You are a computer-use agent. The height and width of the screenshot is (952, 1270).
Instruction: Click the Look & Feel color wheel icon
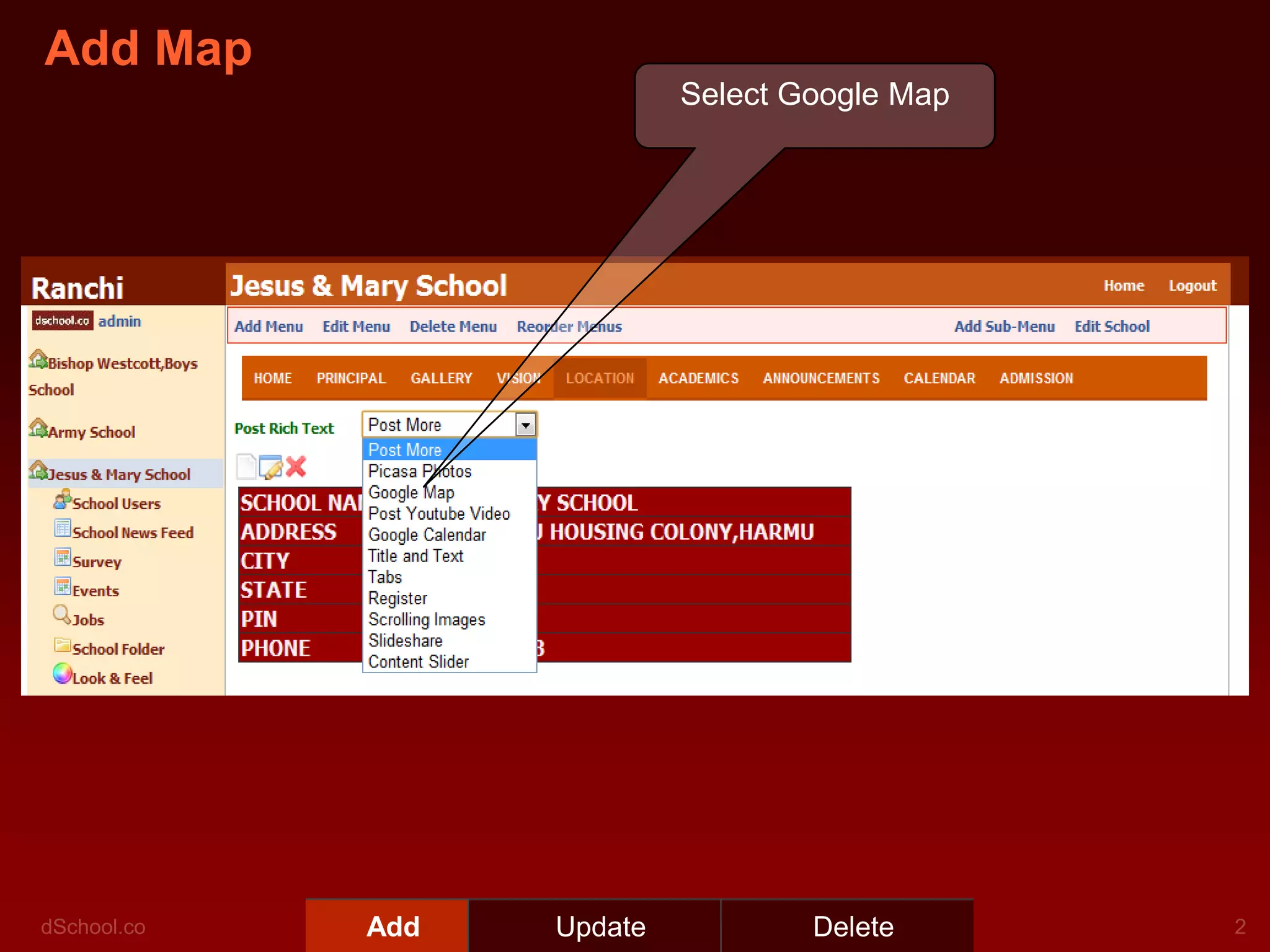[x=62, y=674]
